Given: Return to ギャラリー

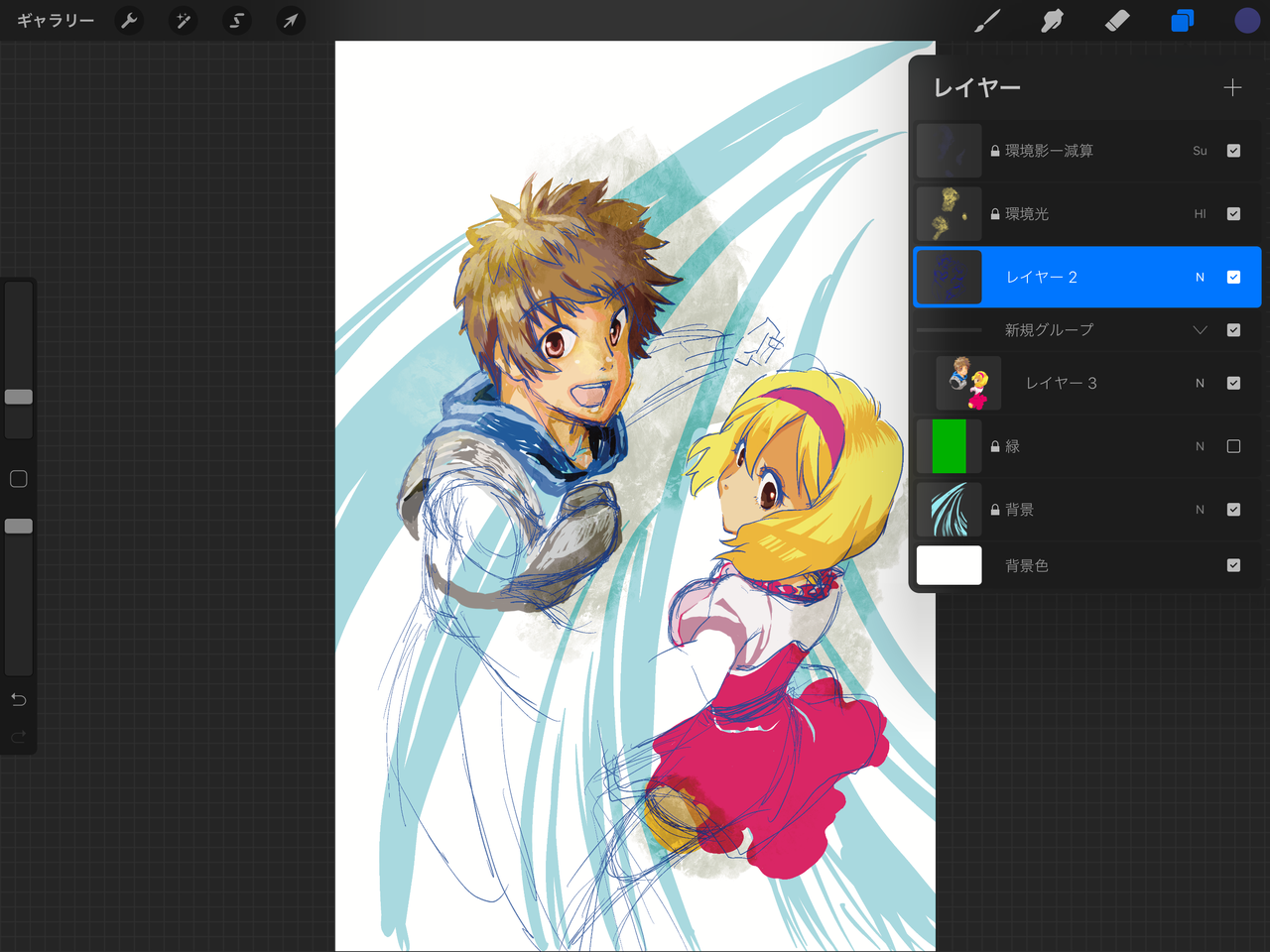Looking at the screenshot, I should point(56,21).
